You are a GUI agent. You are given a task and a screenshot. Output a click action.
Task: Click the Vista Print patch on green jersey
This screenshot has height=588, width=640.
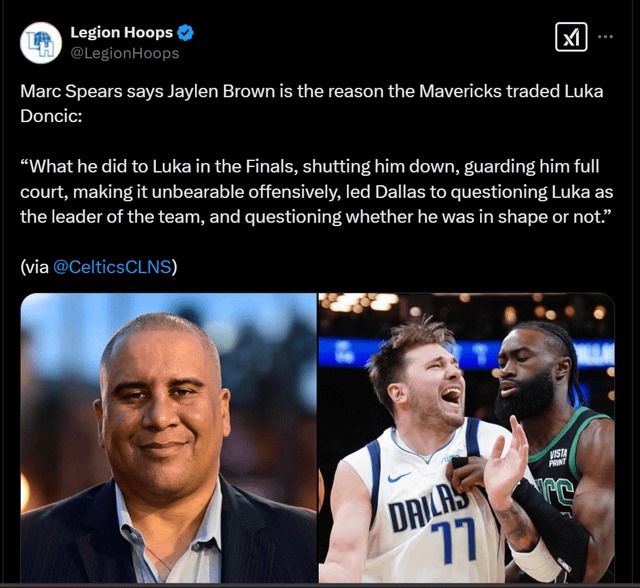click(x=558, y=457)
